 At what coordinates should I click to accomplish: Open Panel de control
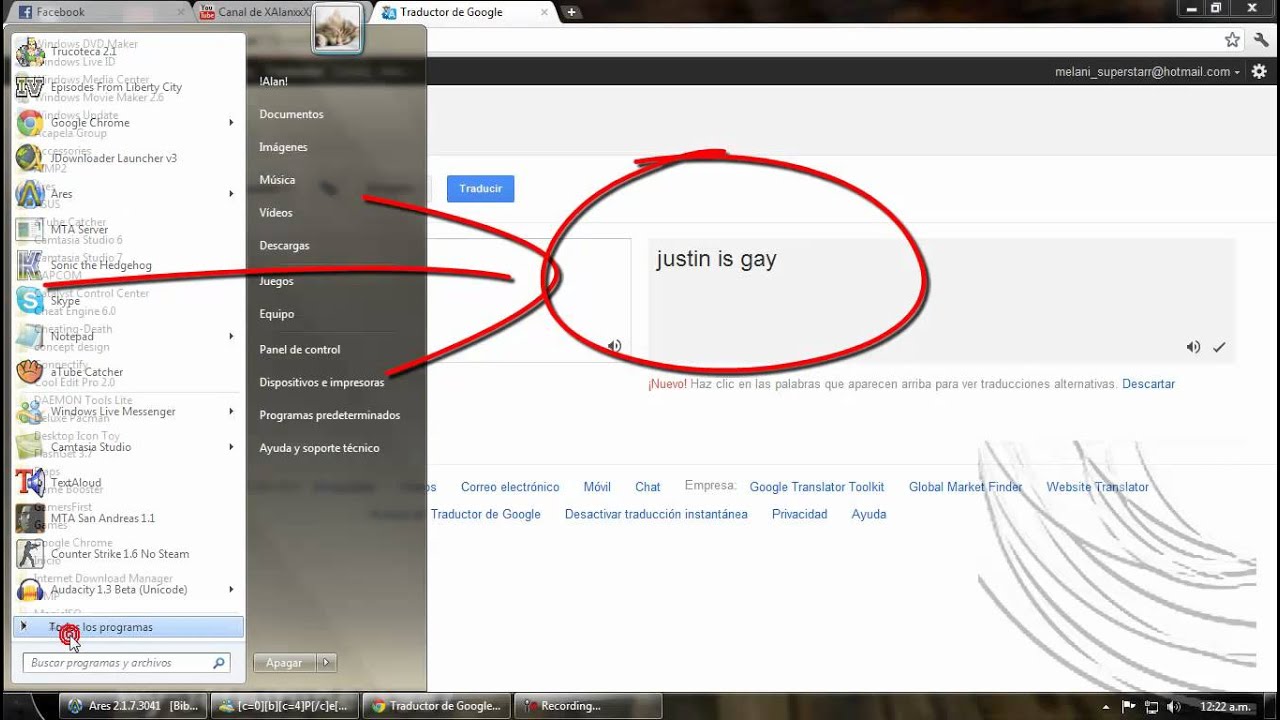300,350
